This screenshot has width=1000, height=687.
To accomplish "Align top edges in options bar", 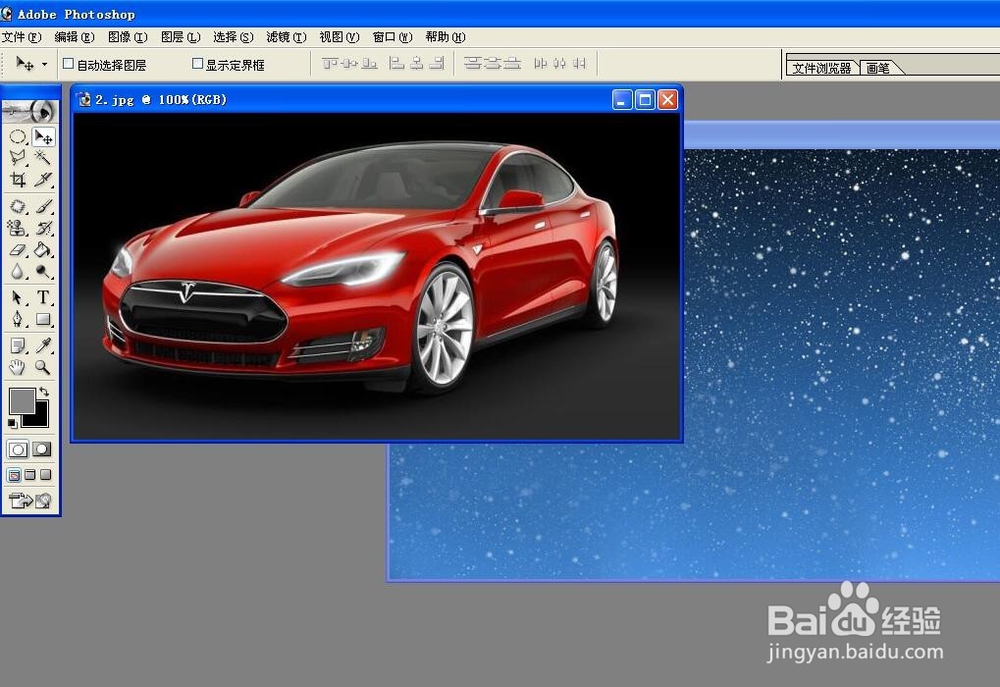I will pos(330,63).
